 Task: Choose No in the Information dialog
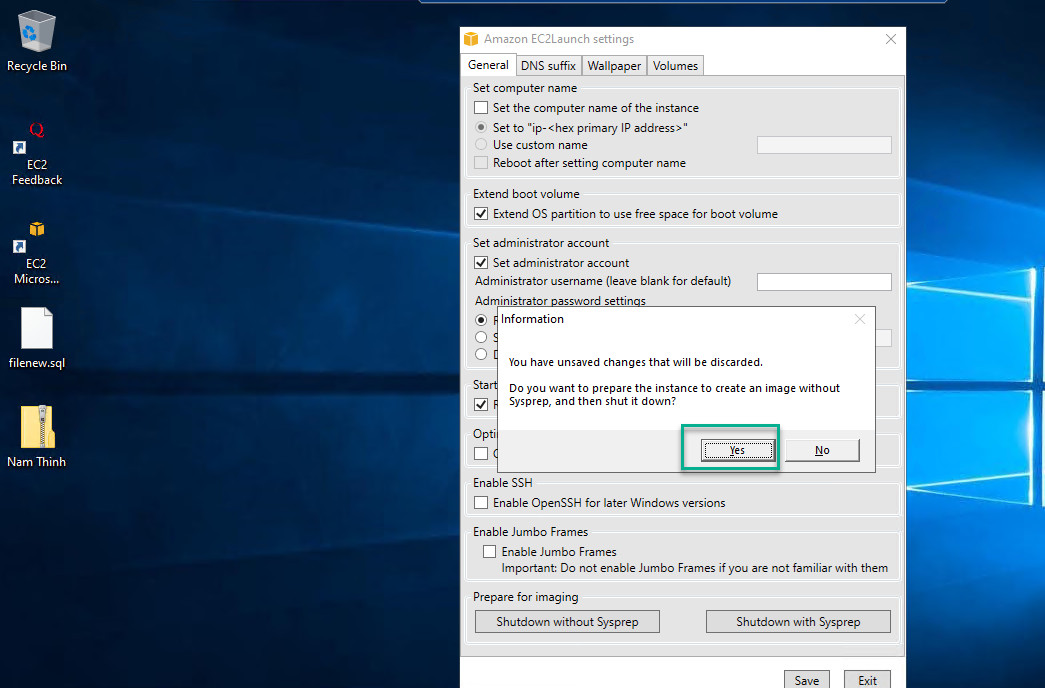pyautogui.click(x=822, y=450)
